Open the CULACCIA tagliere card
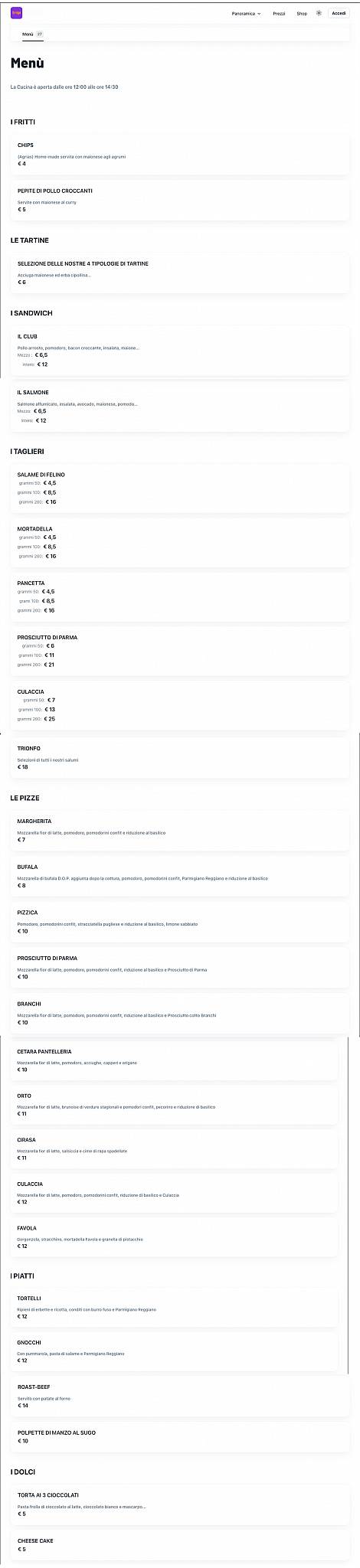 (180, 706)
